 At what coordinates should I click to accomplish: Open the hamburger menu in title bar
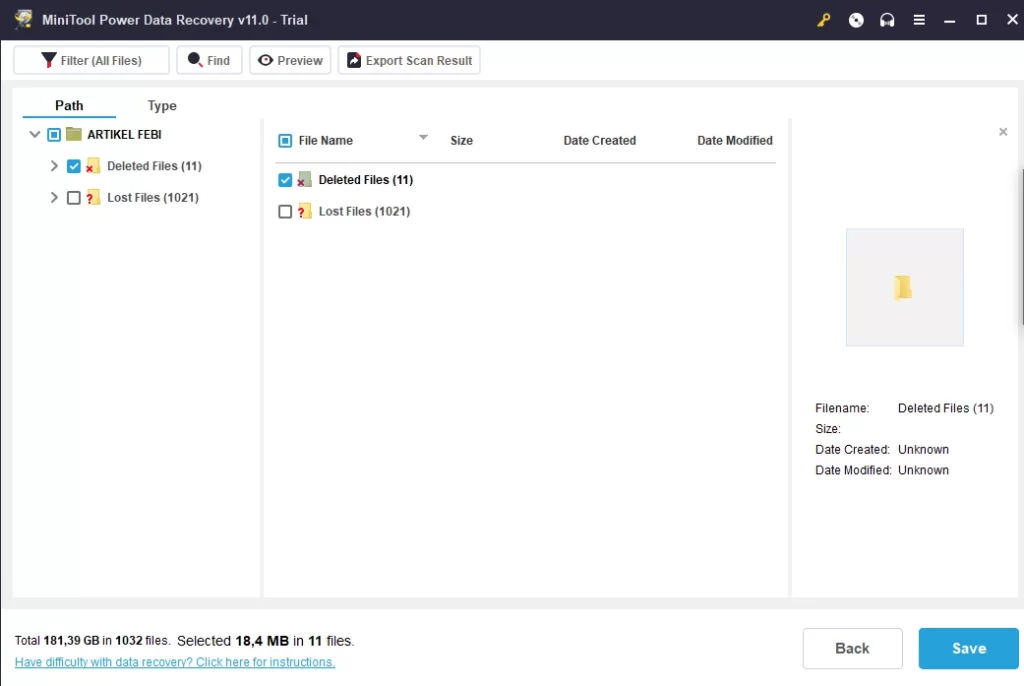919,20
